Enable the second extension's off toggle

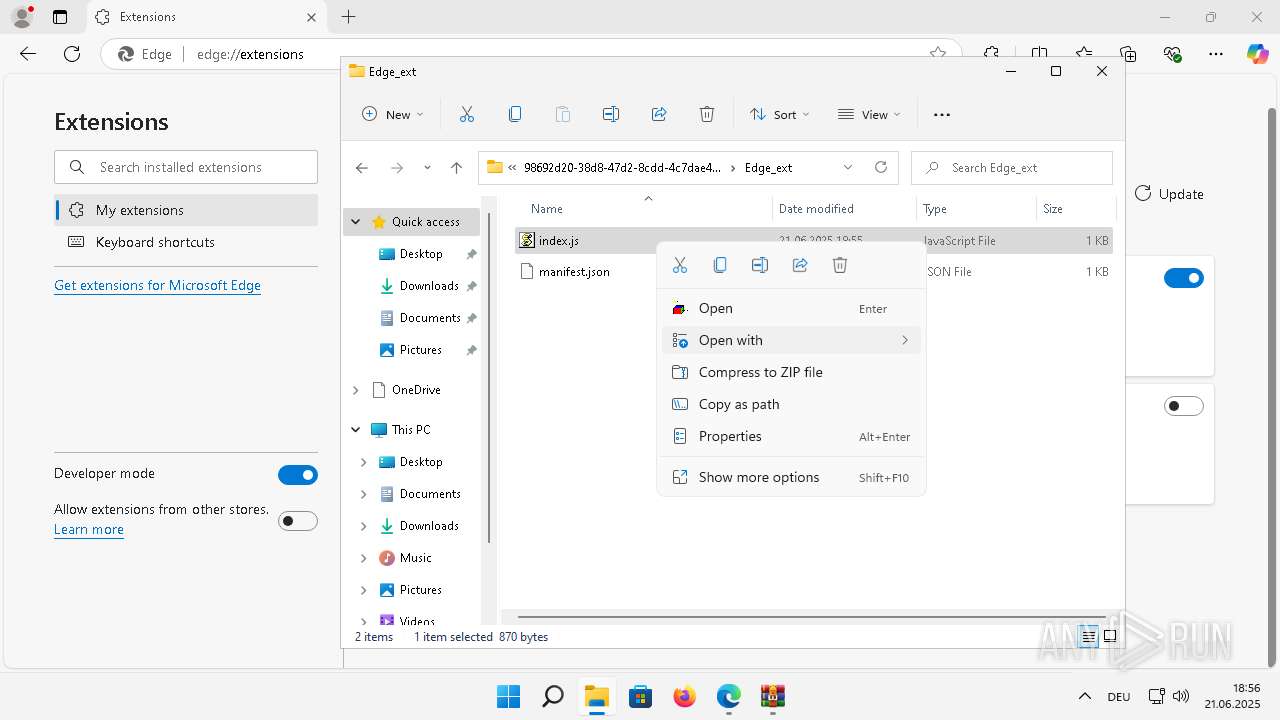pyautogui.click(x=1184, y=406)
